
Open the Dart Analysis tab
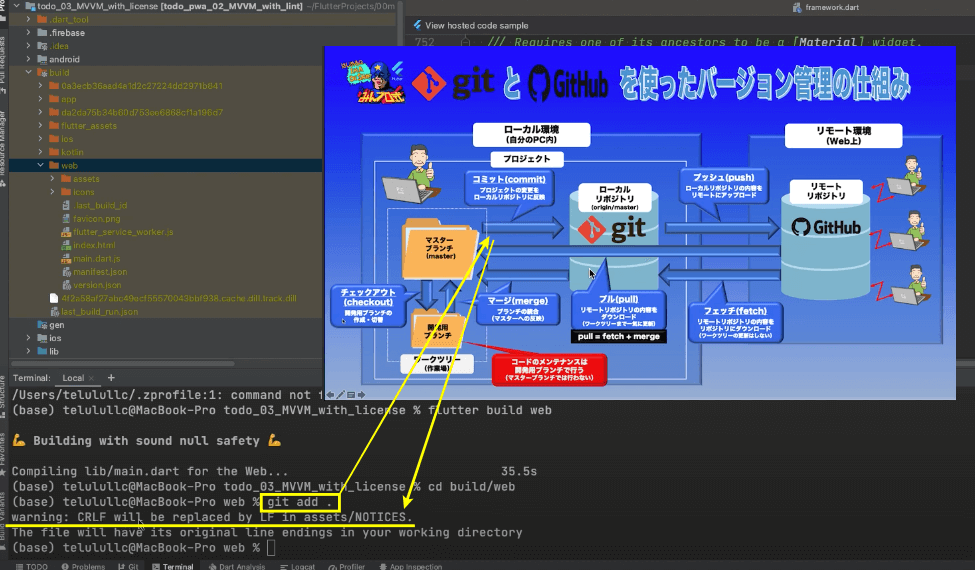(x=236, y=566)
